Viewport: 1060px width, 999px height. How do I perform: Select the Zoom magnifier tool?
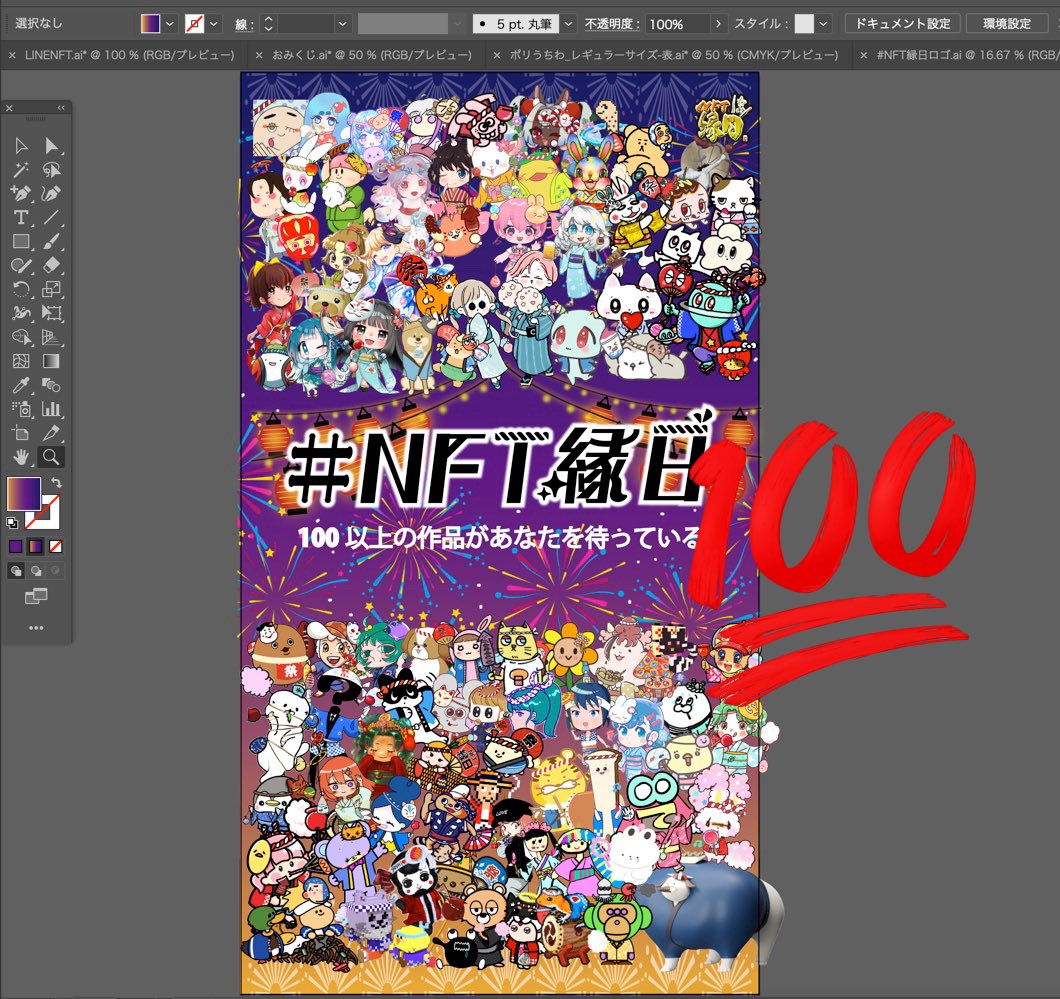pyautogui.click(x=51, y=457)
